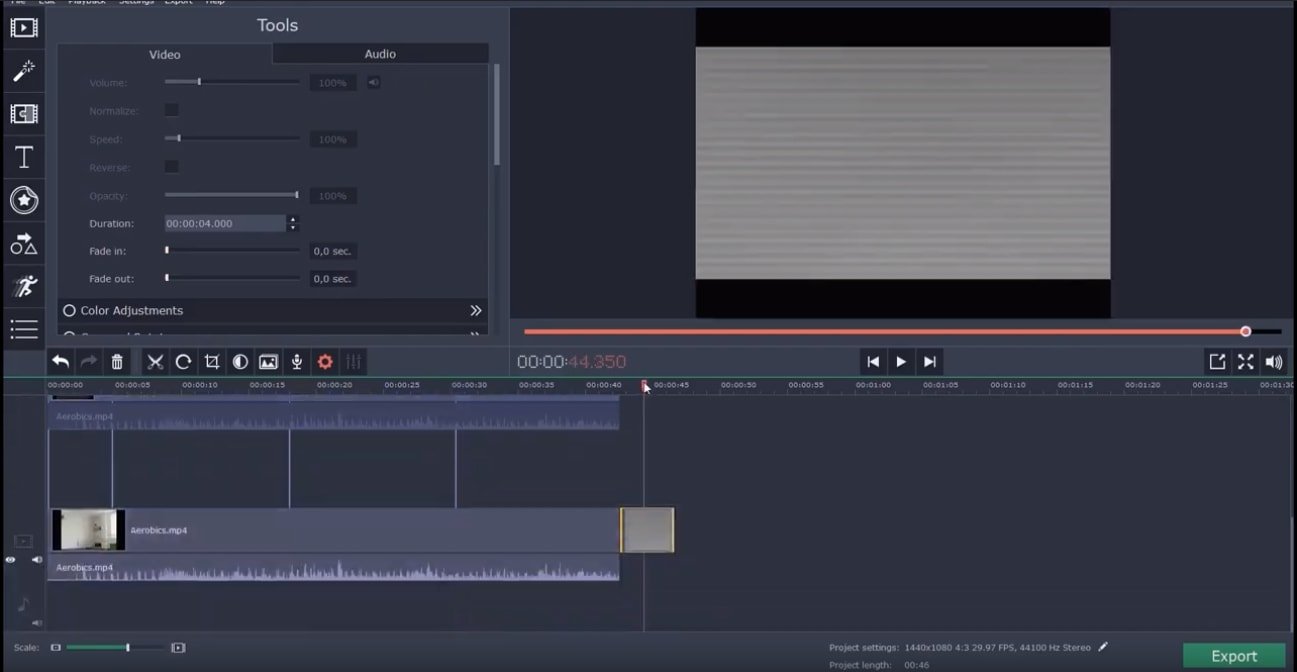Mute clip using Volume row speaker icon
1297x672 pixels.
373,82
